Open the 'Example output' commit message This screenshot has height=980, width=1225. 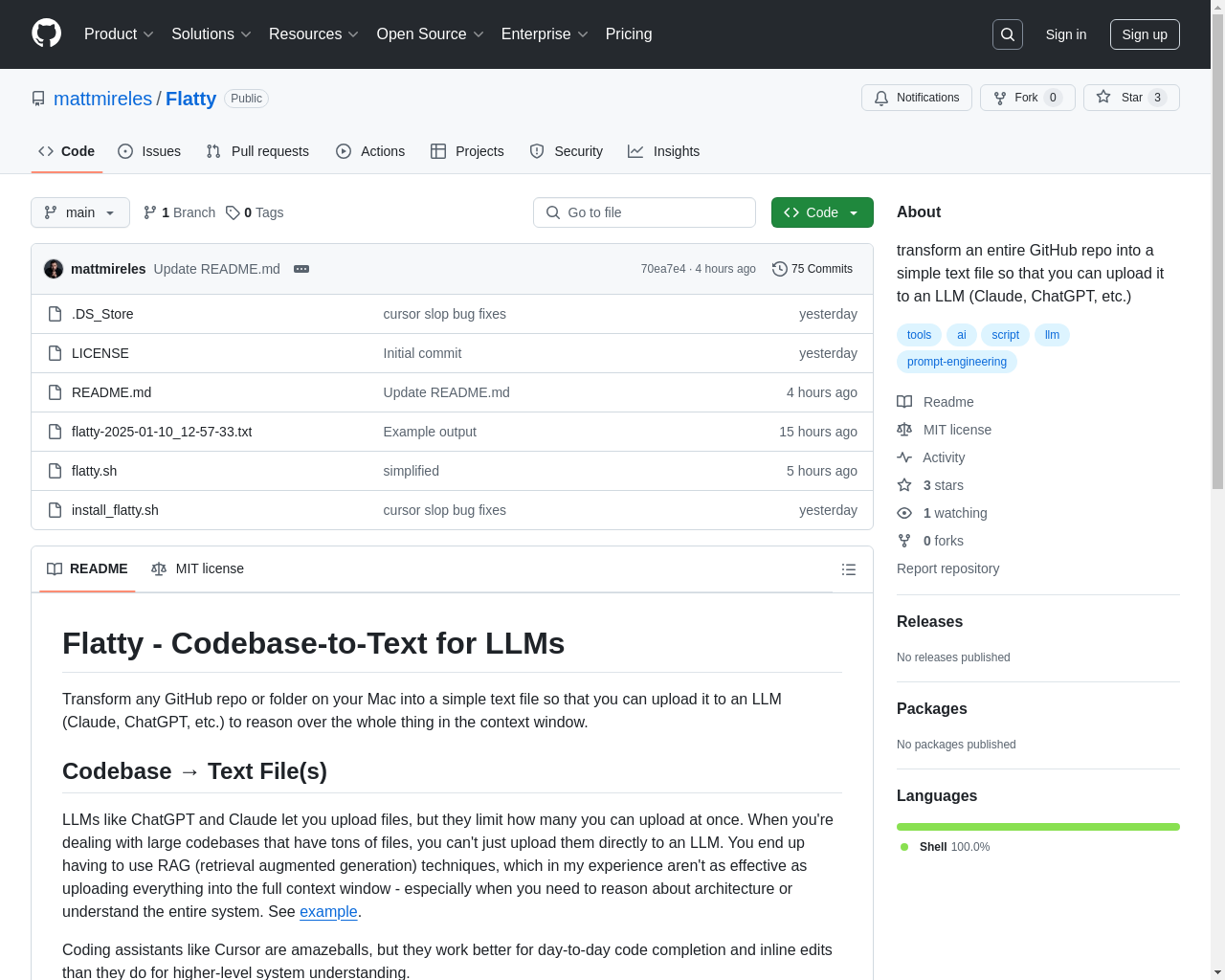pyautogui.click(x=430, y=432)
